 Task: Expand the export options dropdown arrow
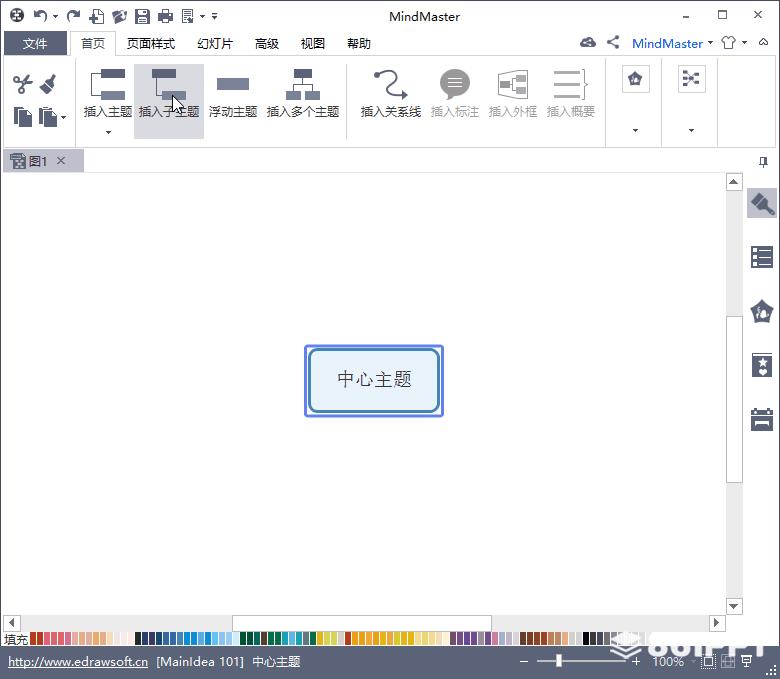202,16
